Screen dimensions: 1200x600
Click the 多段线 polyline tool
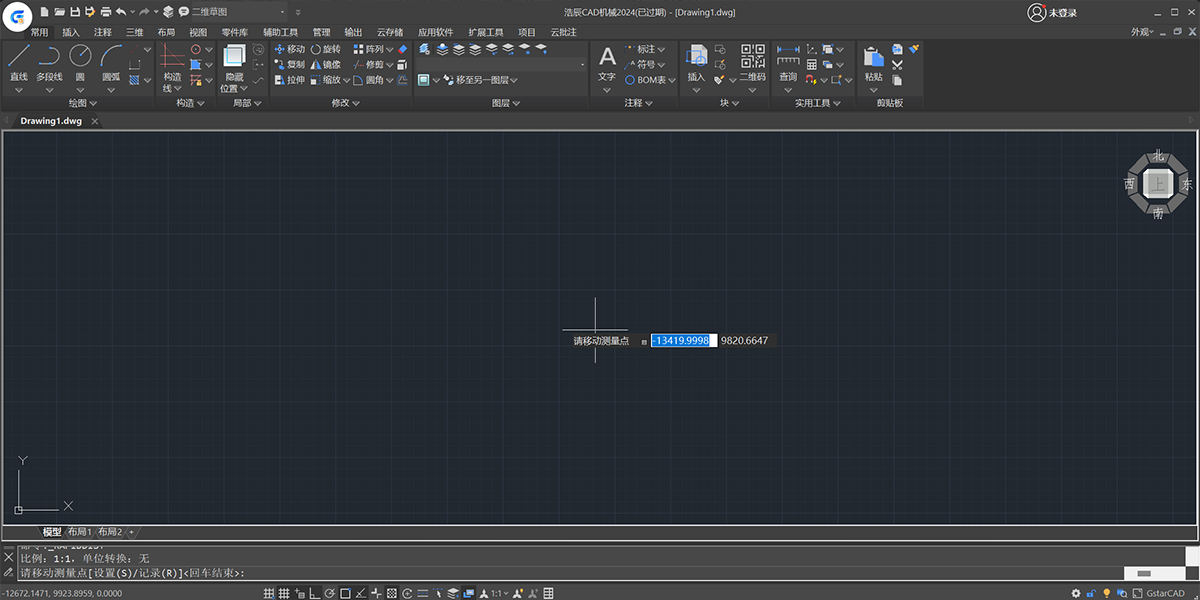[x=49, y=57]
